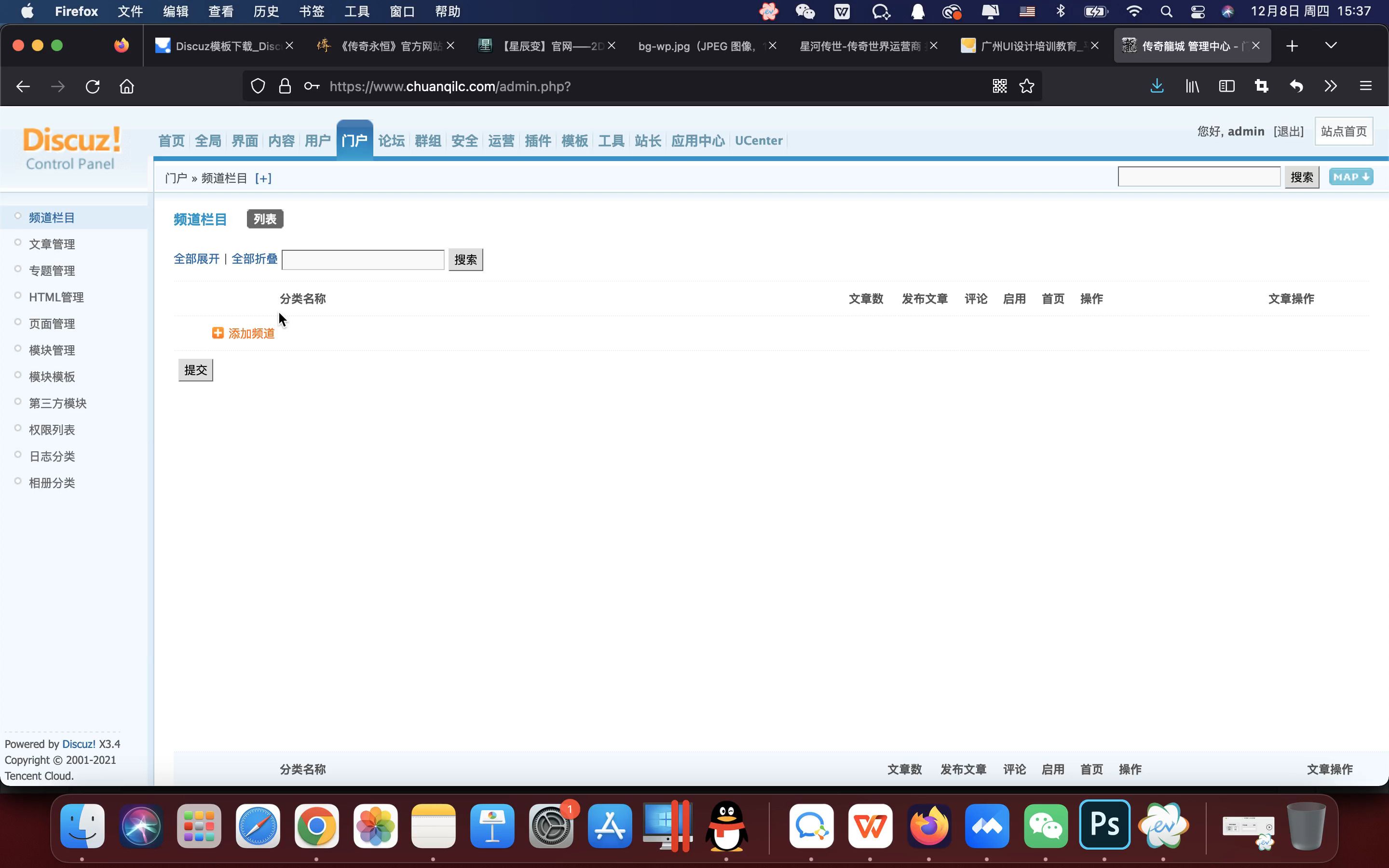Viewport: 1389px width, 868px height.
Task: Click the 频道栏目 sidebar icon
Action: [18, 217]
